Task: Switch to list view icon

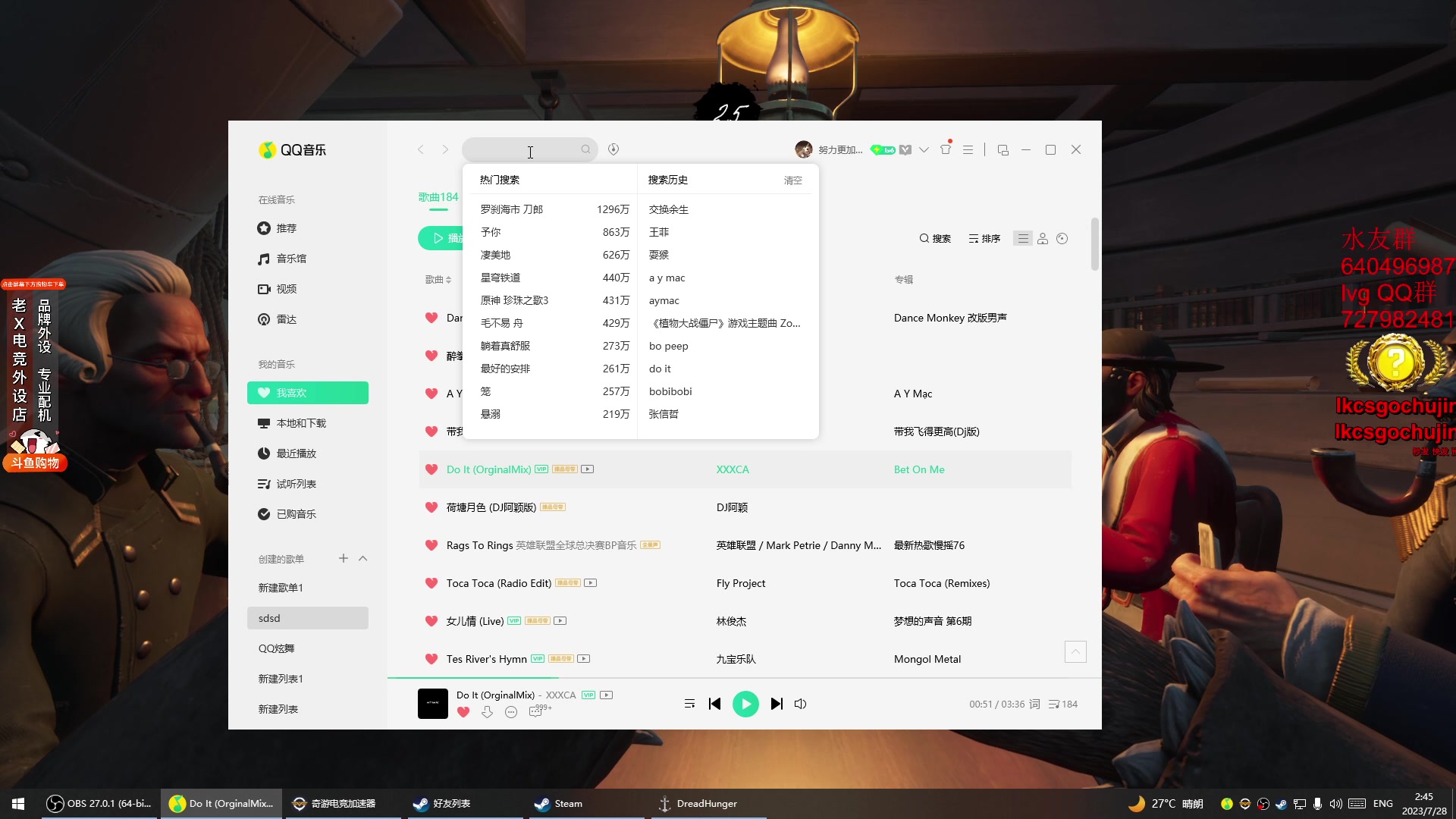Action: click(1023, 238)
